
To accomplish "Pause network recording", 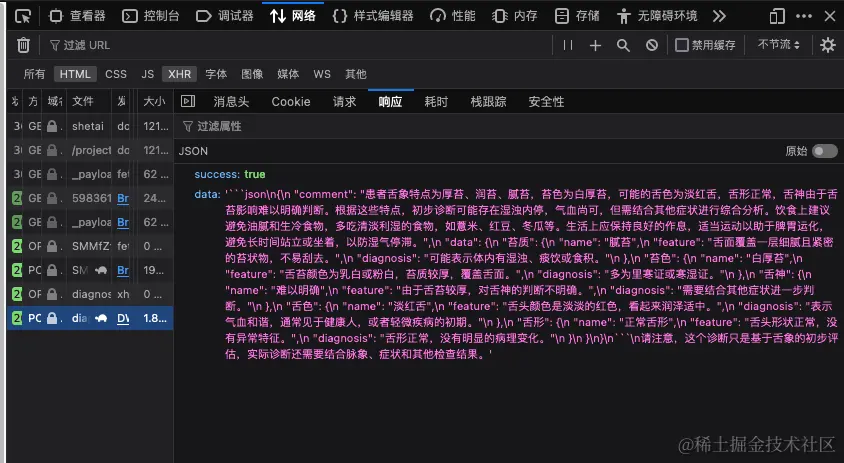I will [568, 45].
